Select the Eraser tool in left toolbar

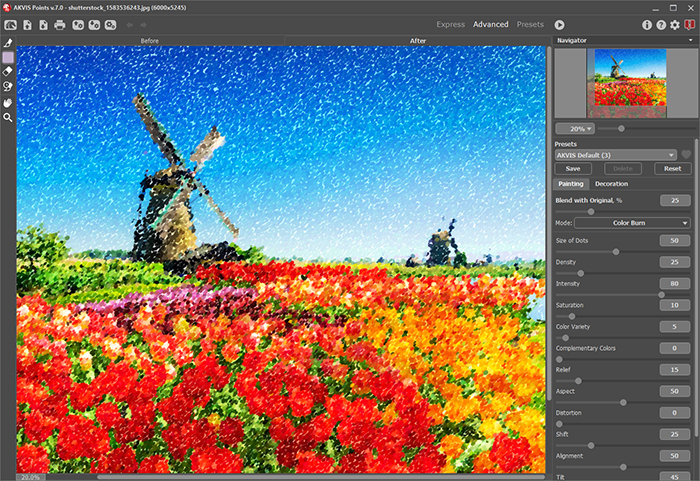pyautogui.click(x=8, y=72)
